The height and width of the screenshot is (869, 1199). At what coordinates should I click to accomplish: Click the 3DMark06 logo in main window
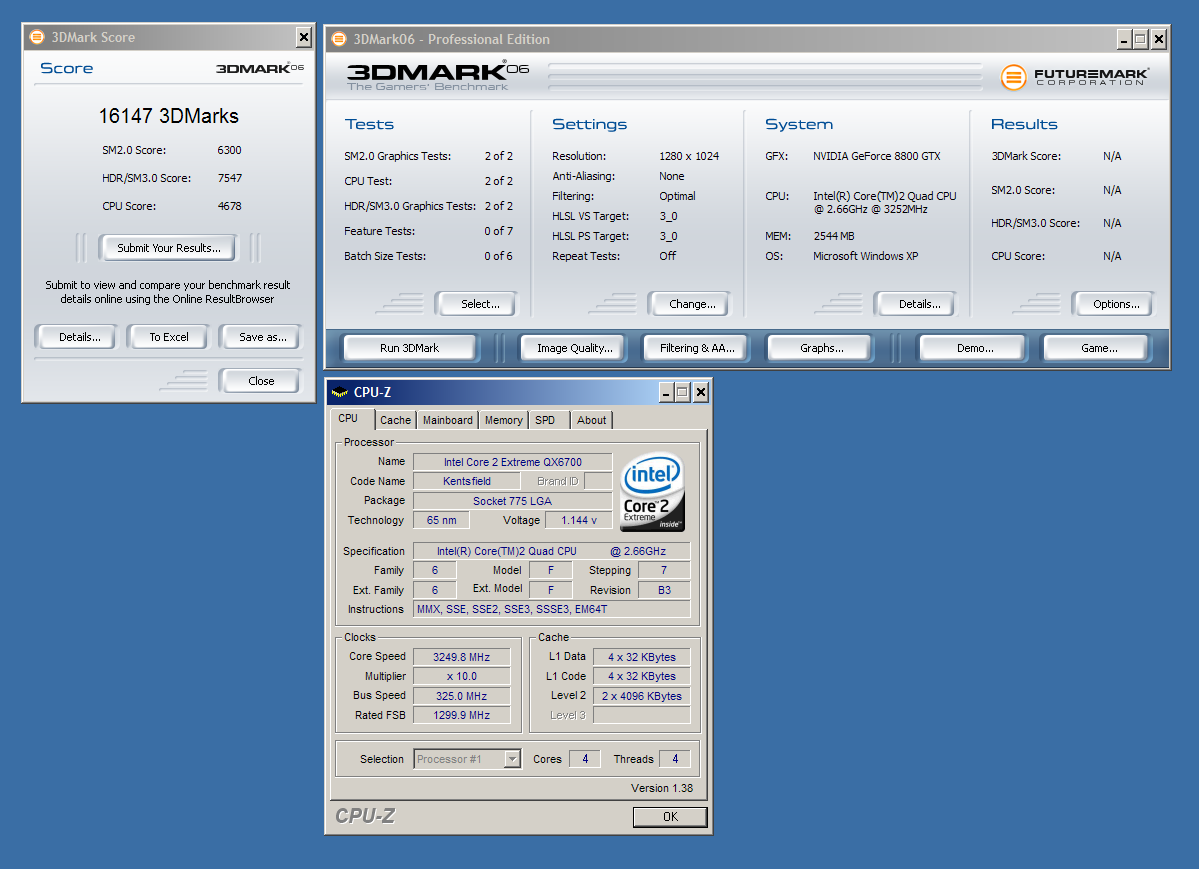point(437,76)
